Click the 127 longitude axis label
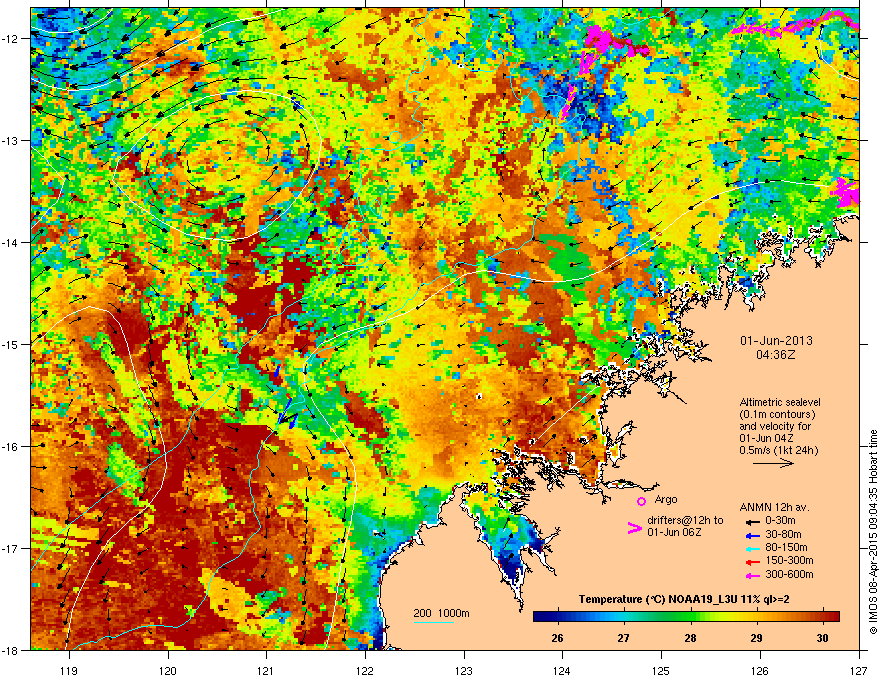Screen dimensions: 880x680 pyautogui.click(x=859, y=670)
